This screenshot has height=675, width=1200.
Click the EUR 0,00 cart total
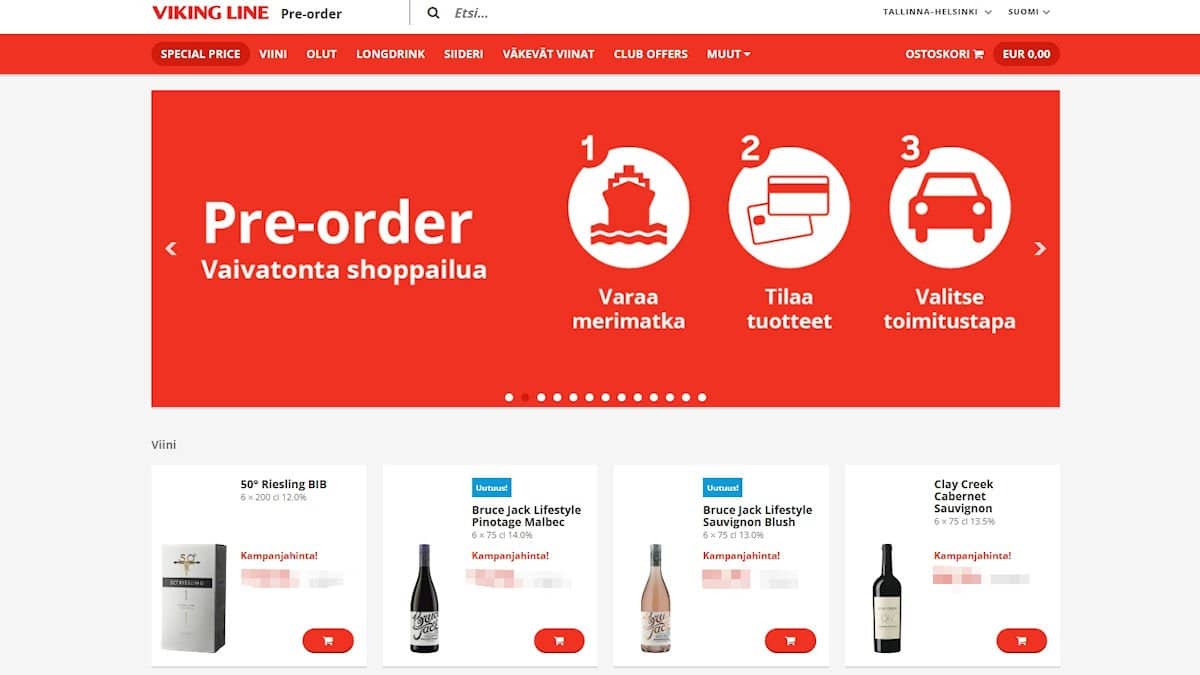[1026, 54]
